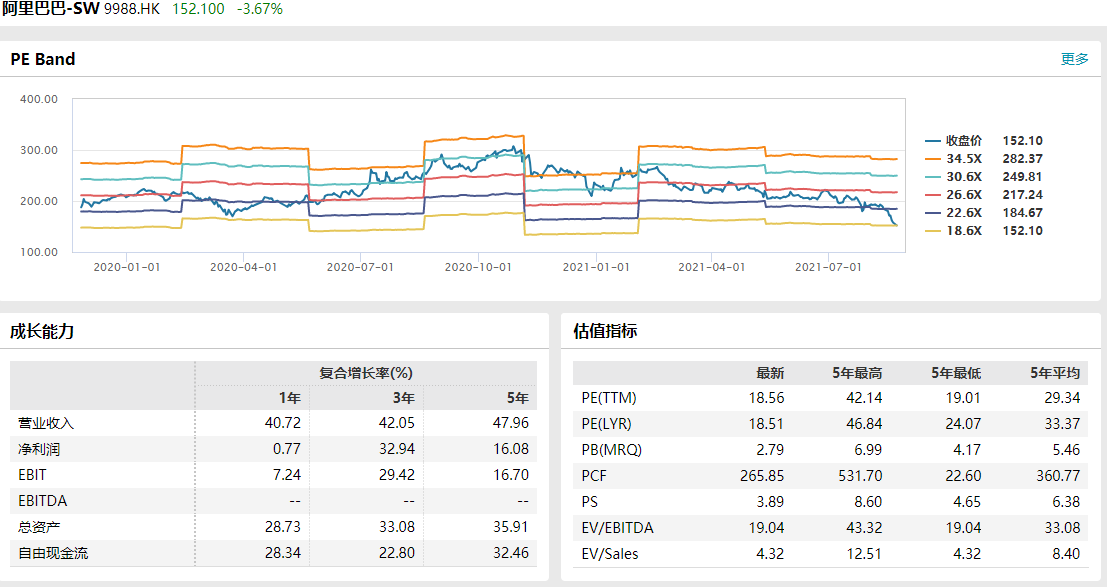Click the 100.00 y-axis label
Screen dimensions: 1107x587
point(39,252)
